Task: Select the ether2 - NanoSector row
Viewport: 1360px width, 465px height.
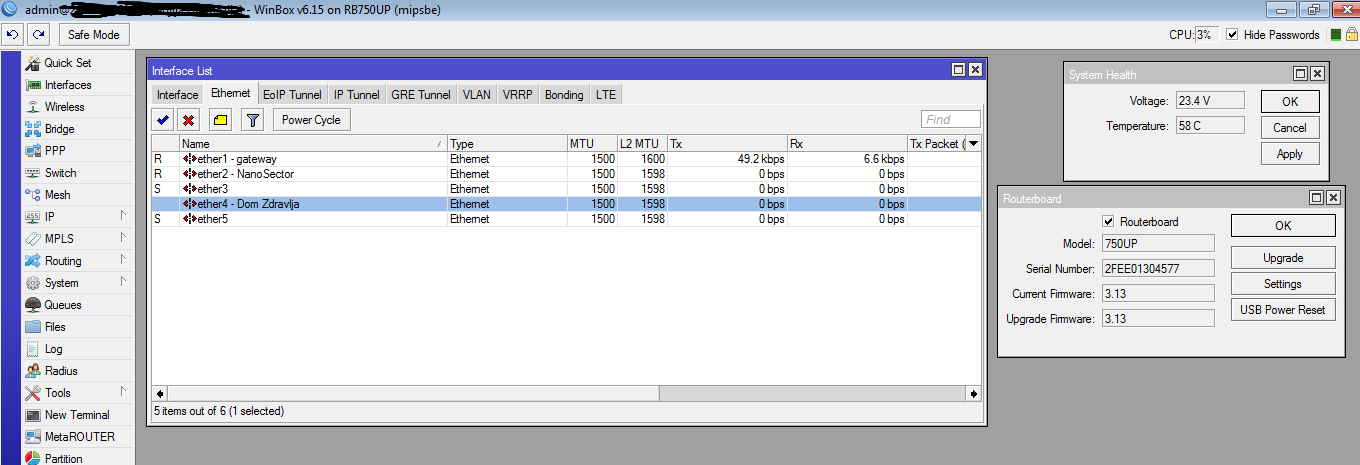Action: coord(566,174)
